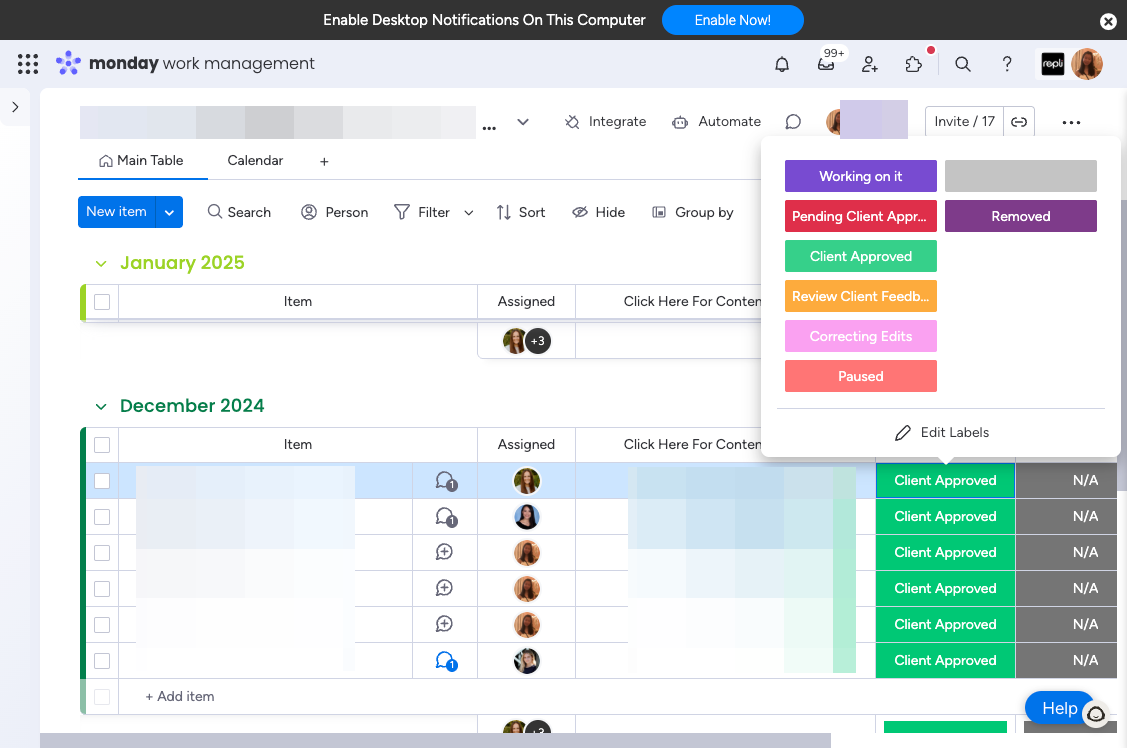Viewport: 1127px width, 748px height.
Task: Collapse the January 2025 group
Action: point(101,264)
